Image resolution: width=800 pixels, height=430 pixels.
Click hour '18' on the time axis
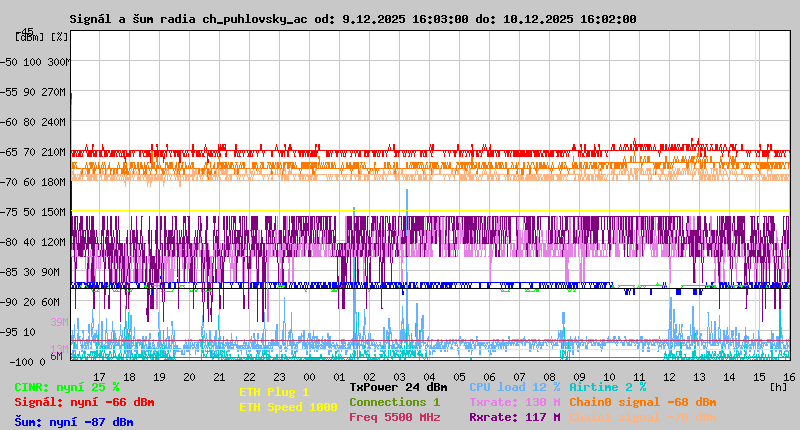pos(130,377)
